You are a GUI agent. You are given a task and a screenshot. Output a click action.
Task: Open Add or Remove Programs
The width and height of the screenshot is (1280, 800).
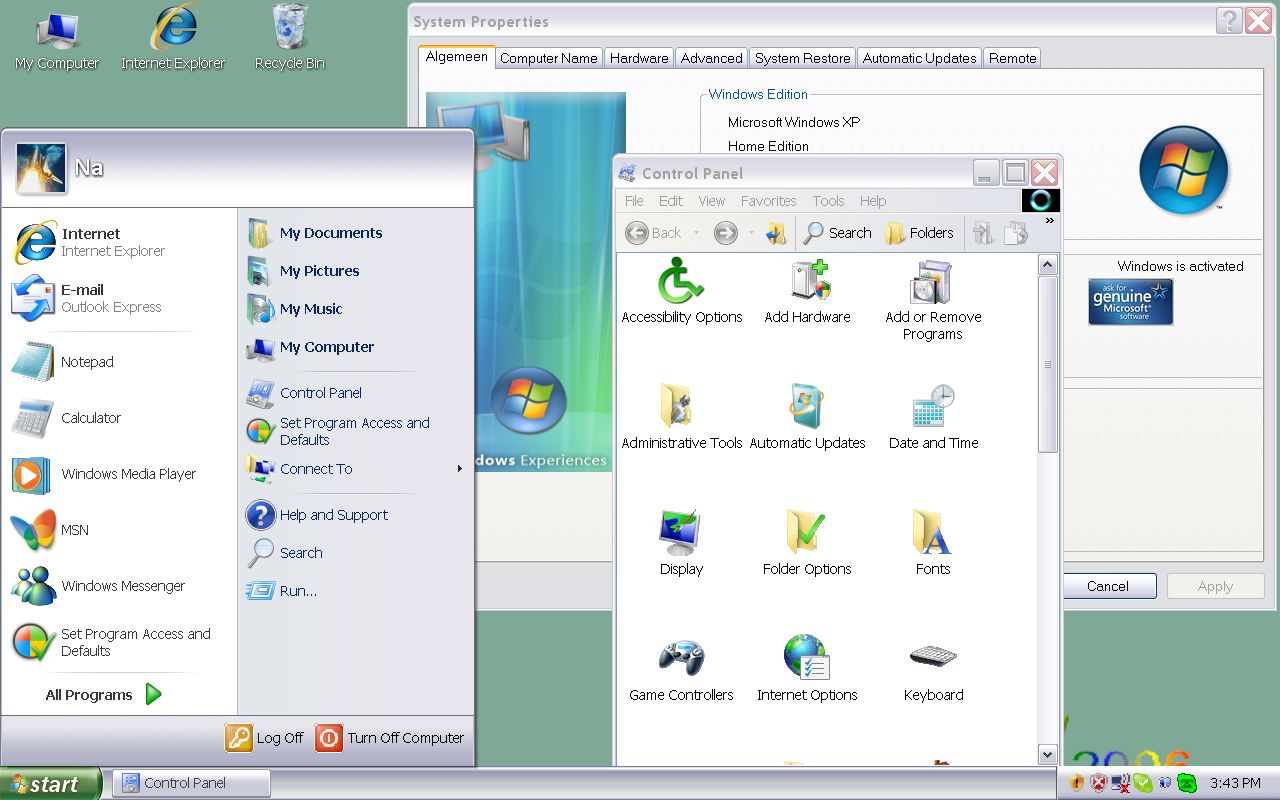pyautogui.click(x=933, y=300)
